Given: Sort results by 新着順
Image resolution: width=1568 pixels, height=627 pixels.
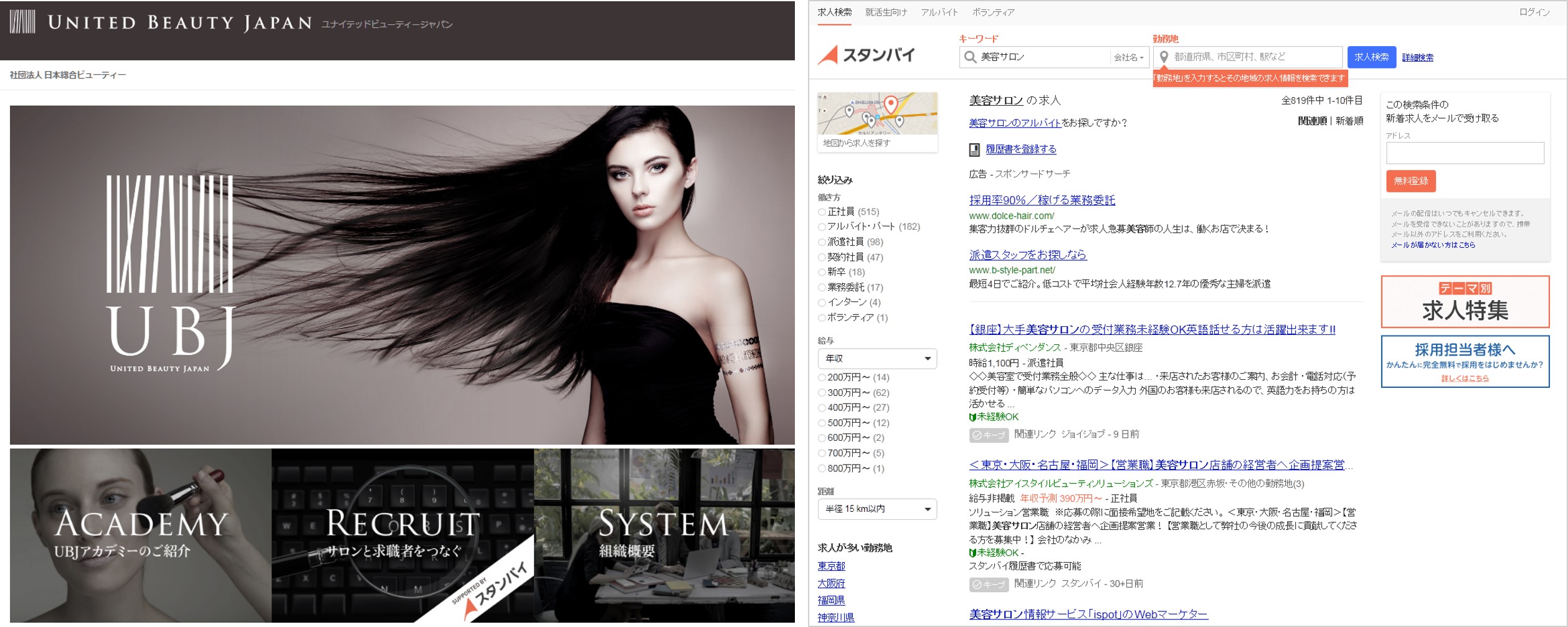Looking at the screenshot, I should tap(1349, 121).
